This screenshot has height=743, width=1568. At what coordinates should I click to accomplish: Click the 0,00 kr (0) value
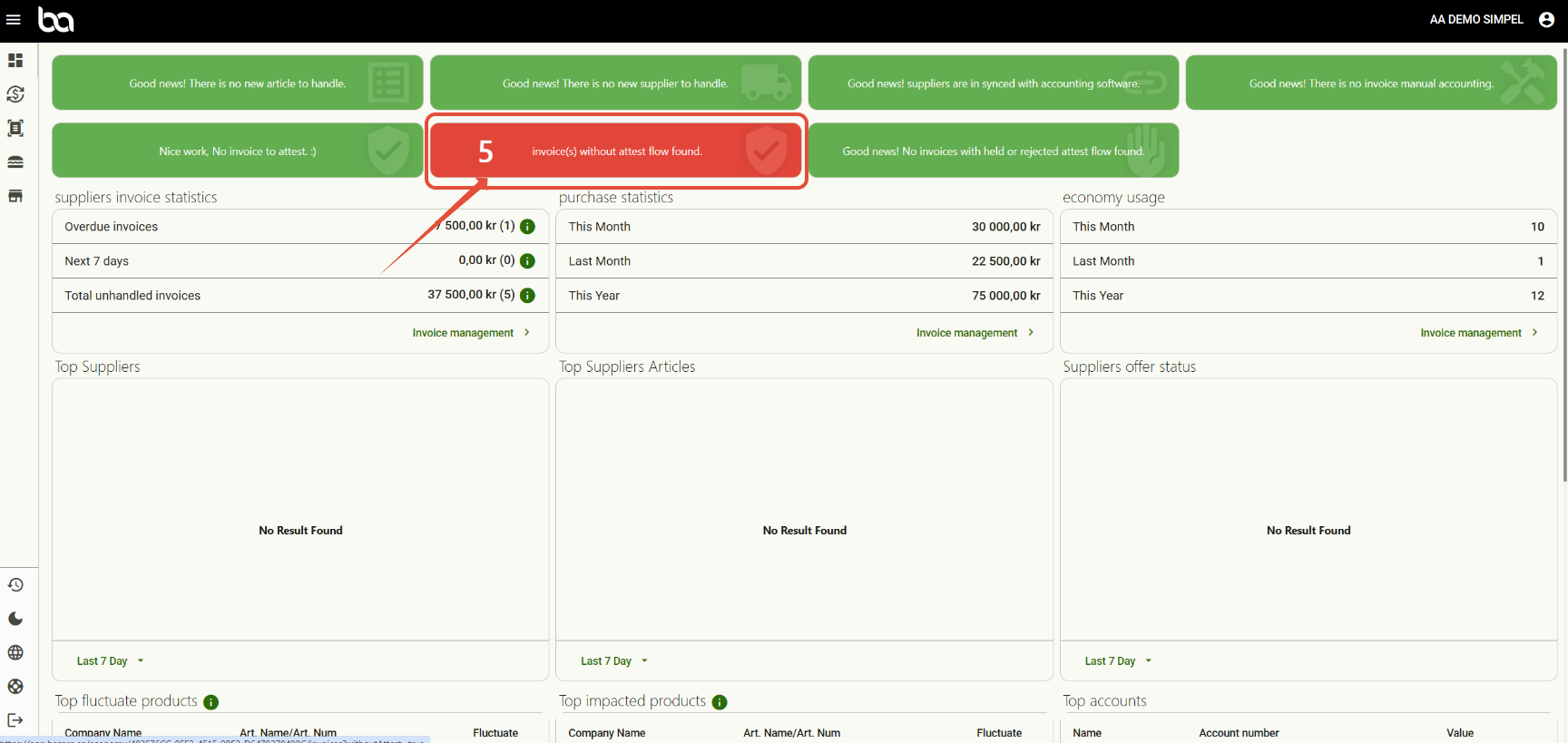tap(486, 260)
